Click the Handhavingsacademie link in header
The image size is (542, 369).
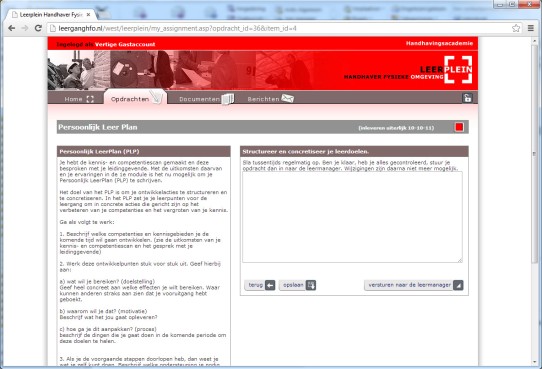click(x=439, y=43)
